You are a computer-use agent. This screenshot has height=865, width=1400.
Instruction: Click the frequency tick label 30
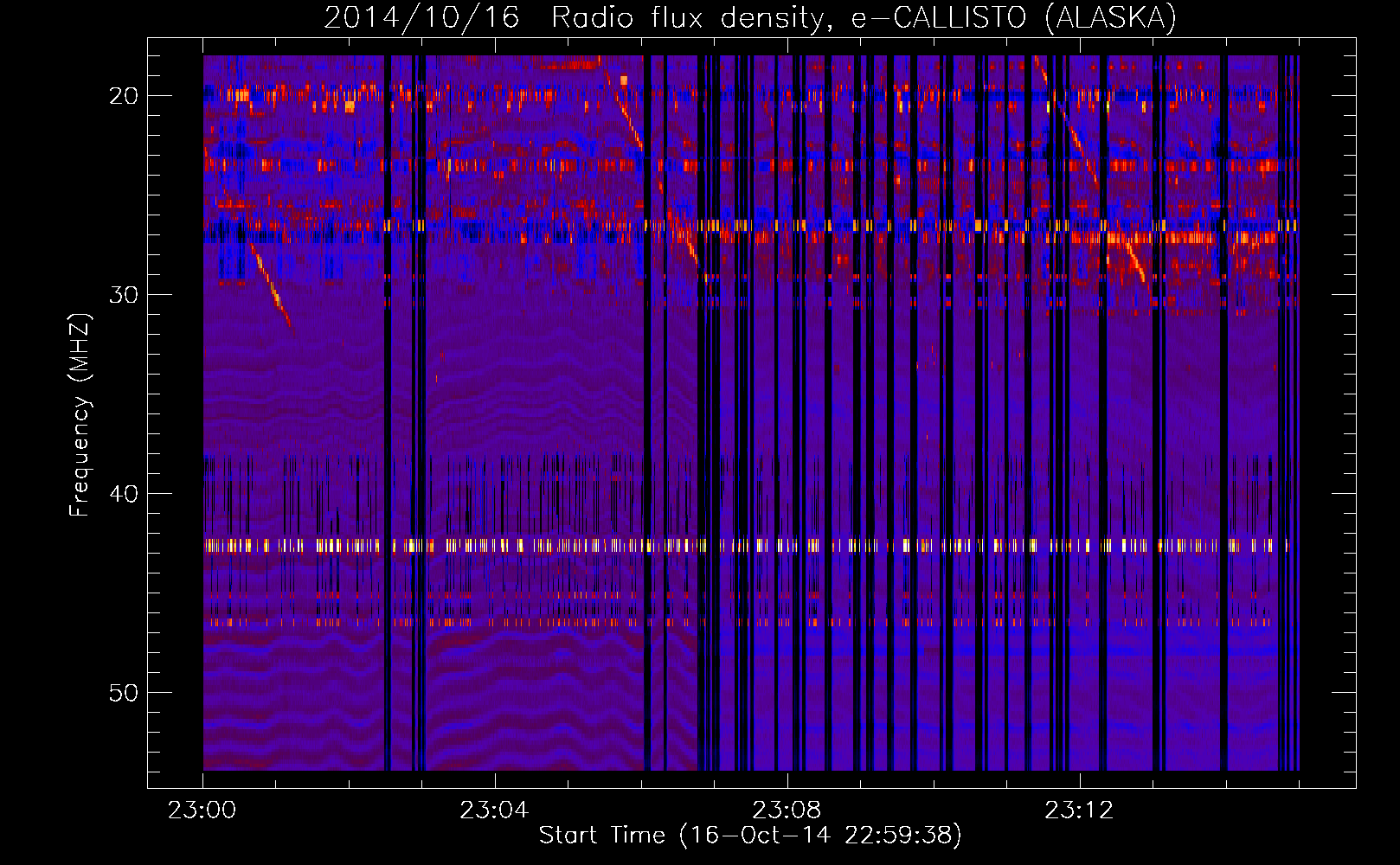(124, 294)
